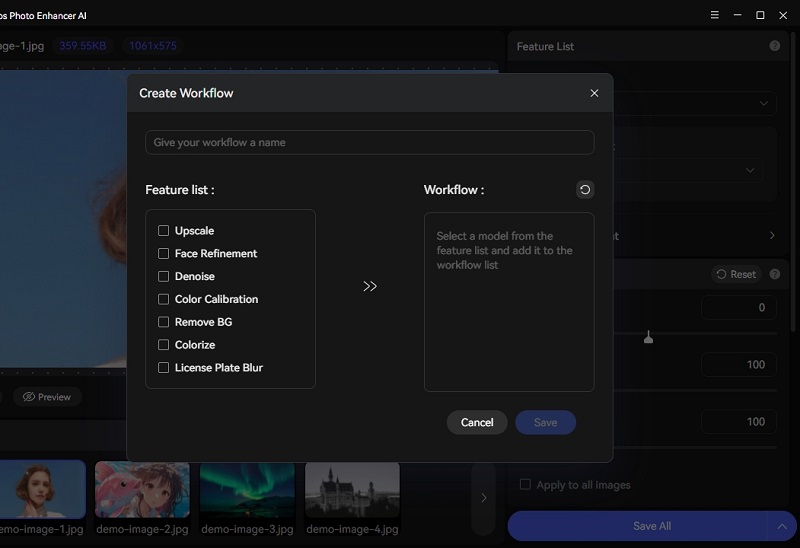This screenshot has width=800, height=548.
Task: Add selected features with the double-arrow icon
Action: [369, 286]
